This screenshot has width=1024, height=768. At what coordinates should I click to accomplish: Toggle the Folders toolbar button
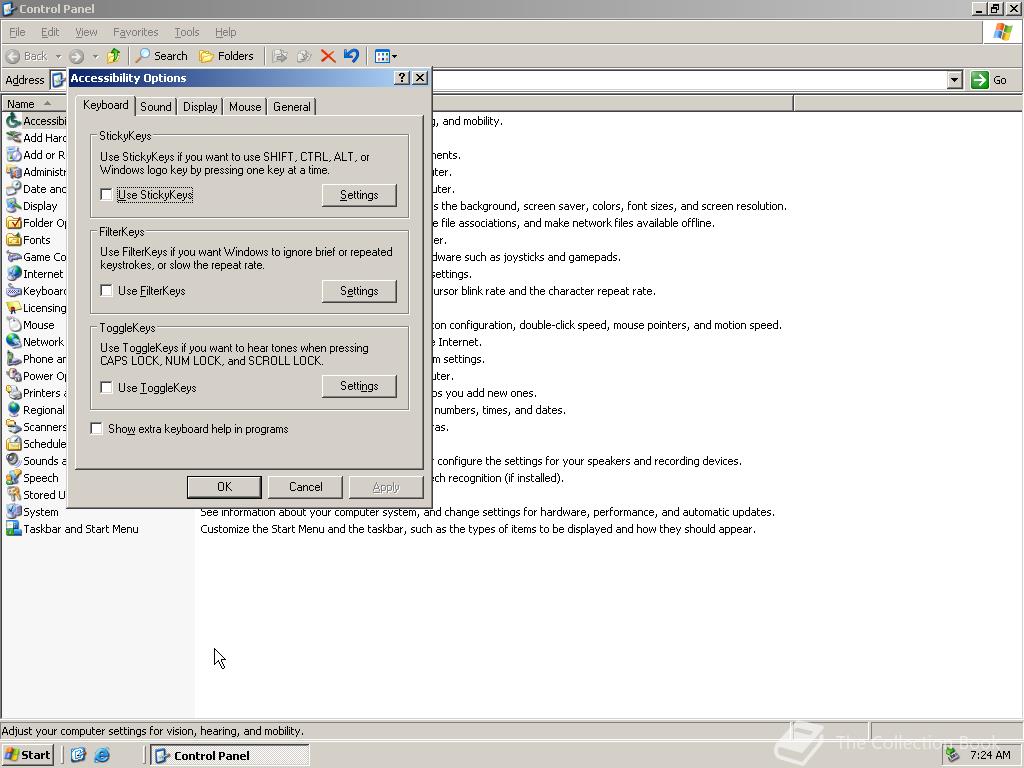(226, 56)
